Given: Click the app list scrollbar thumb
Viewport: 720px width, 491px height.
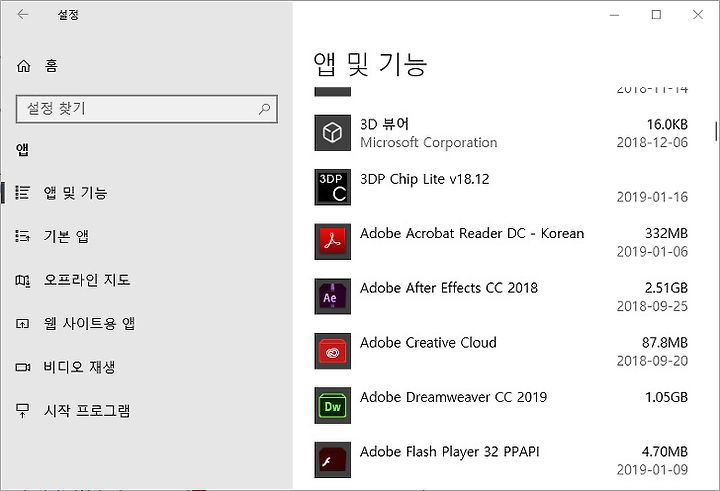Looking at the screenshot, I should [x=715, y=131].
